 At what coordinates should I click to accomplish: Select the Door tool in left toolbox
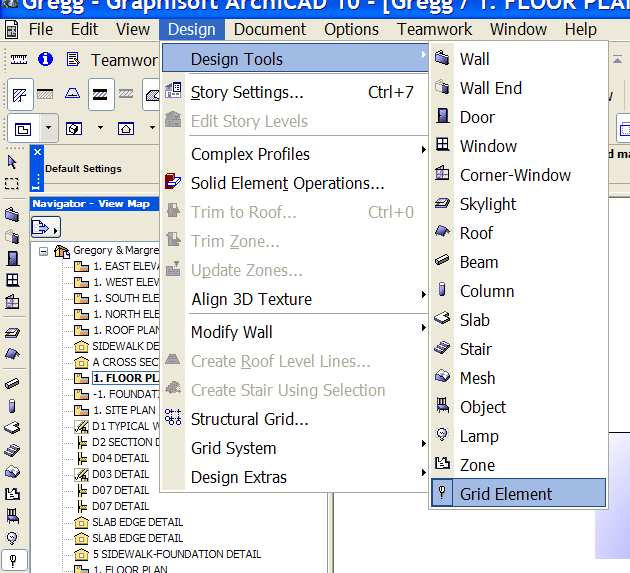(12, 258)
